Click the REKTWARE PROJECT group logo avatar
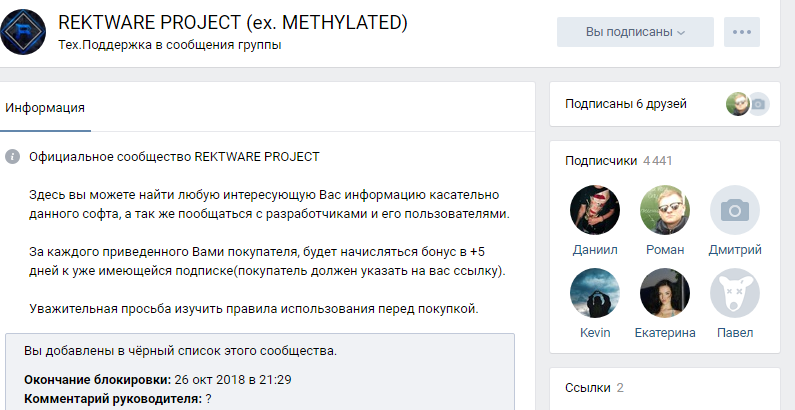This screenshot has width=795, height=410. point(24,31)
